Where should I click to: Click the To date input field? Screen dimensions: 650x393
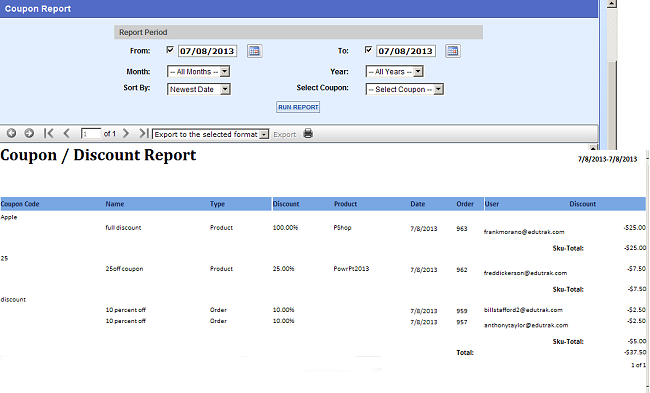pos(406,51)
